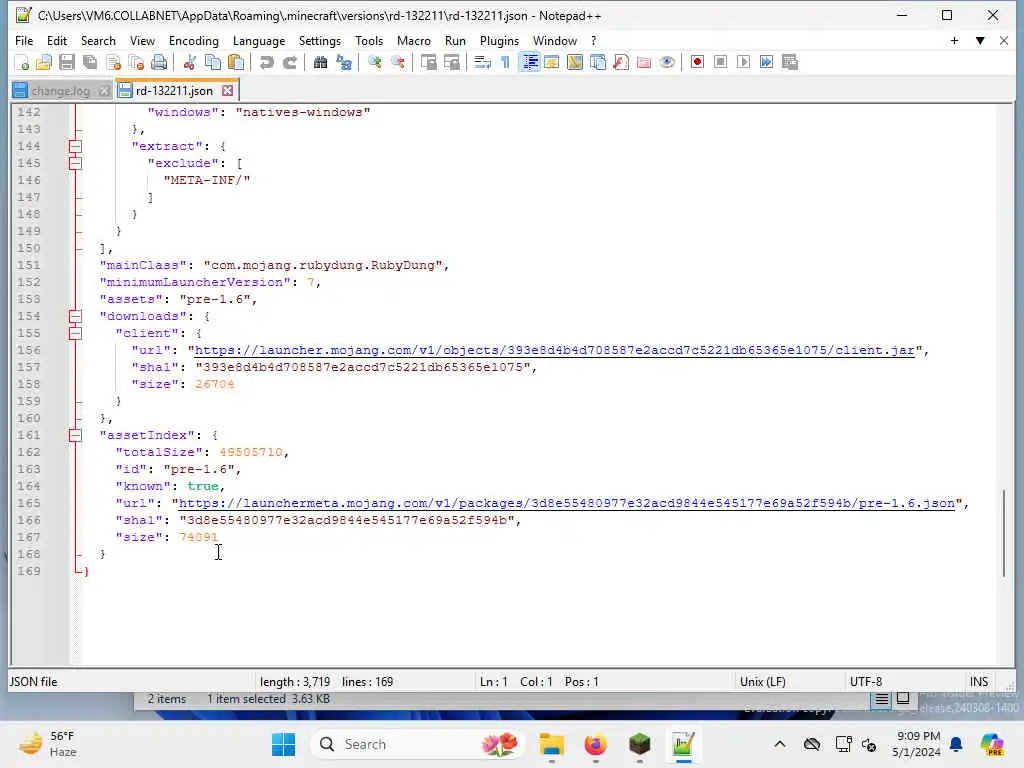Click Run a Macro Multiple Times icon

click(767, 62)
